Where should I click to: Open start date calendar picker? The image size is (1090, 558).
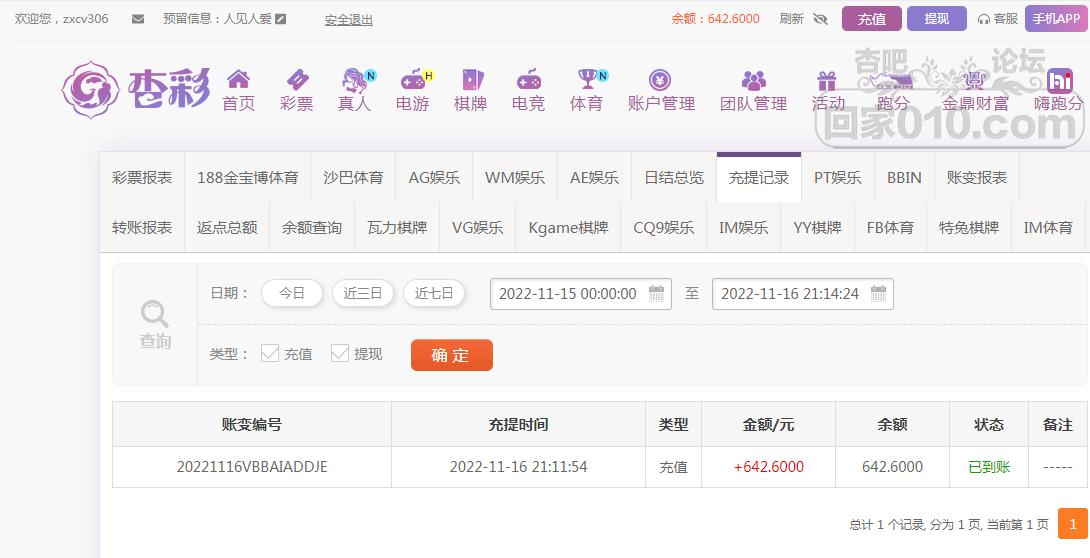(x=656, y=294)
